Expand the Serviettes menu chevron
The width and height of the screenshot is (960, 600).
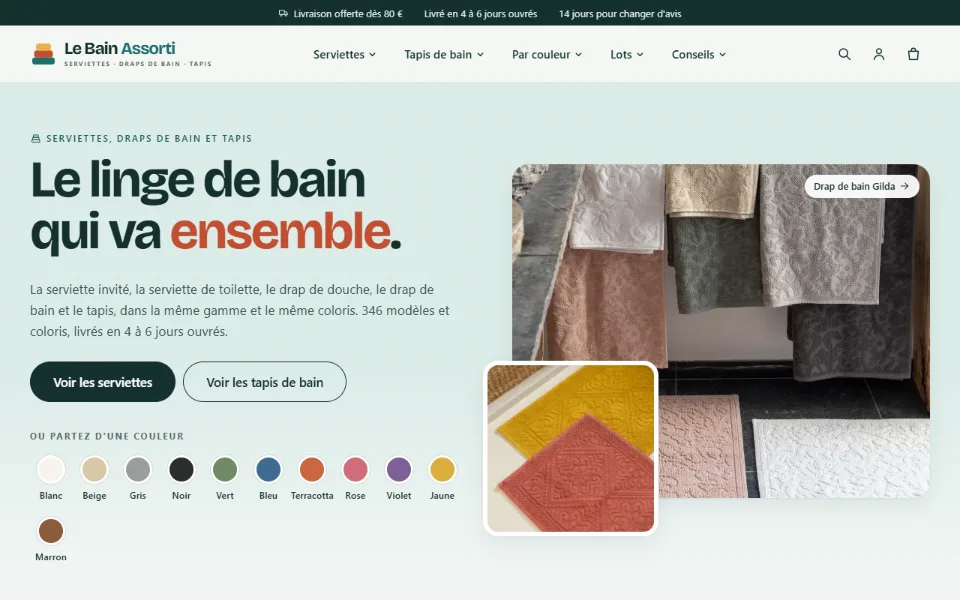pyautogui.click(x=372, y=54)
